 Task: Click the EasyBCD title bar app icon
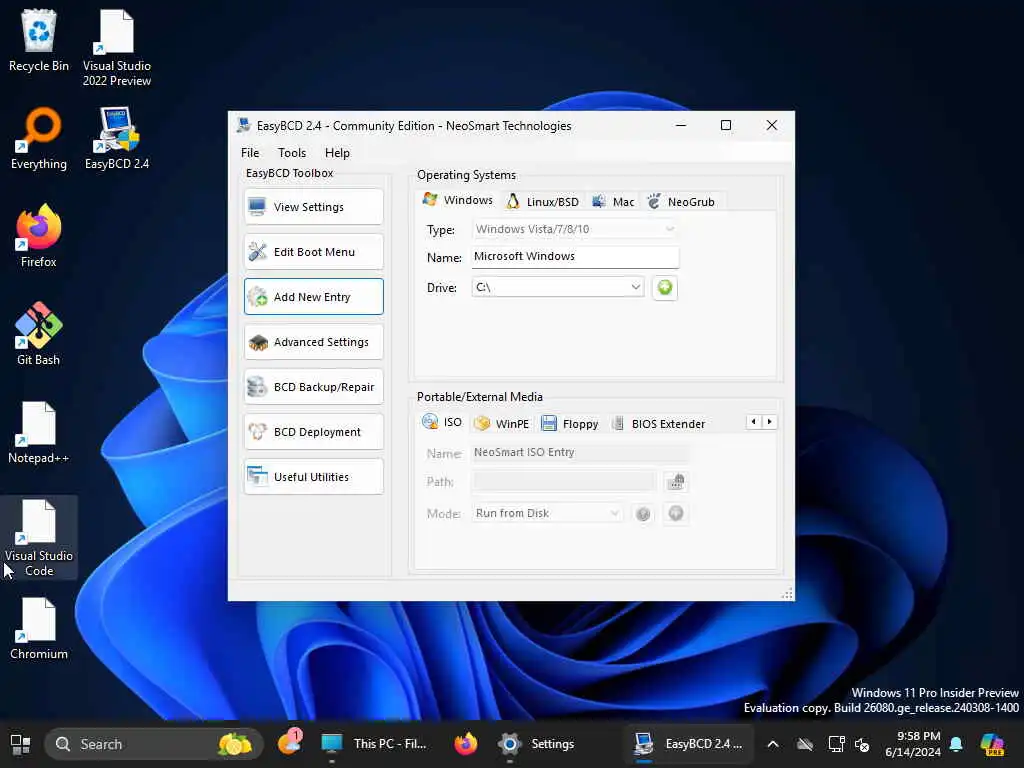(x=244, y=125)
